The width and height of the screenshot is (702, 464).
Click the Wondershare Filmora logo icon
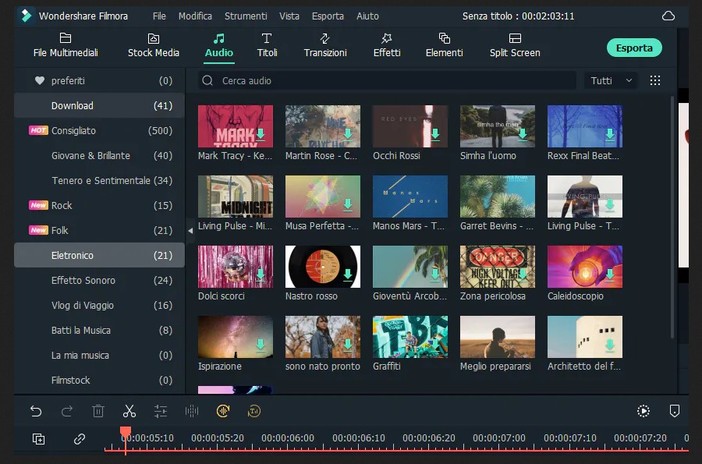point(26,16)
